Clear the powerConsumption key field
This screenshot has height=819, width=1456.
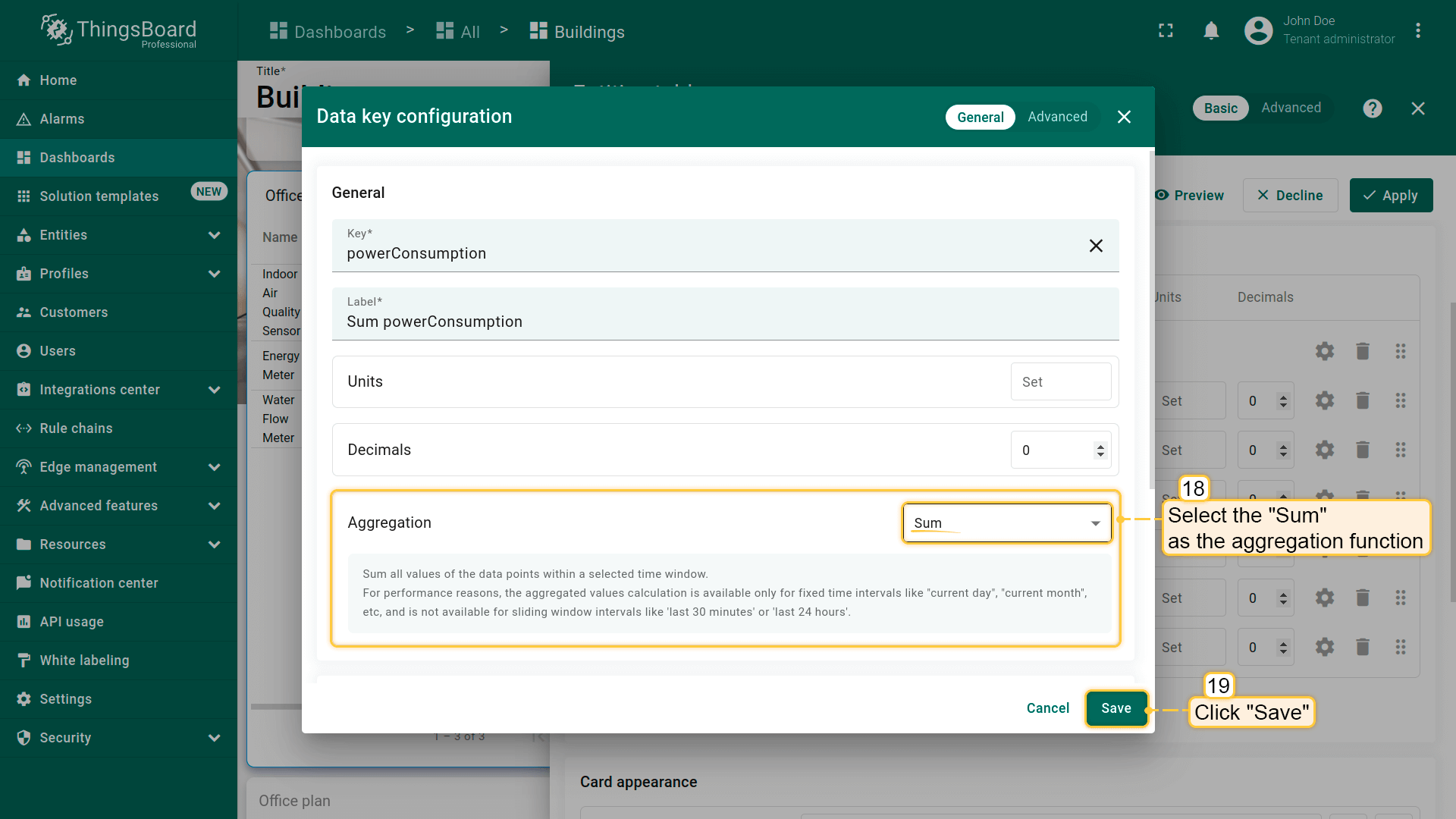click(x=1095, y=246)
